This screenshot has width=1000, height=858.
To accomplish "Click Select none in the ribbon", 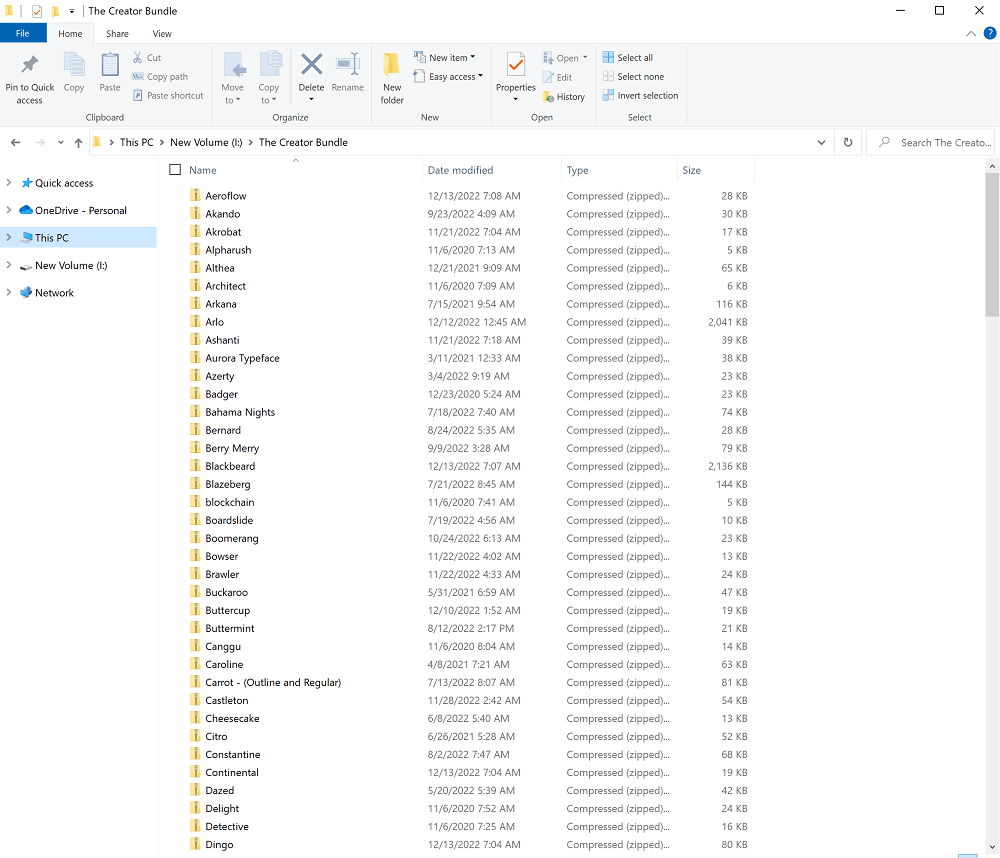I will (633, 77).
